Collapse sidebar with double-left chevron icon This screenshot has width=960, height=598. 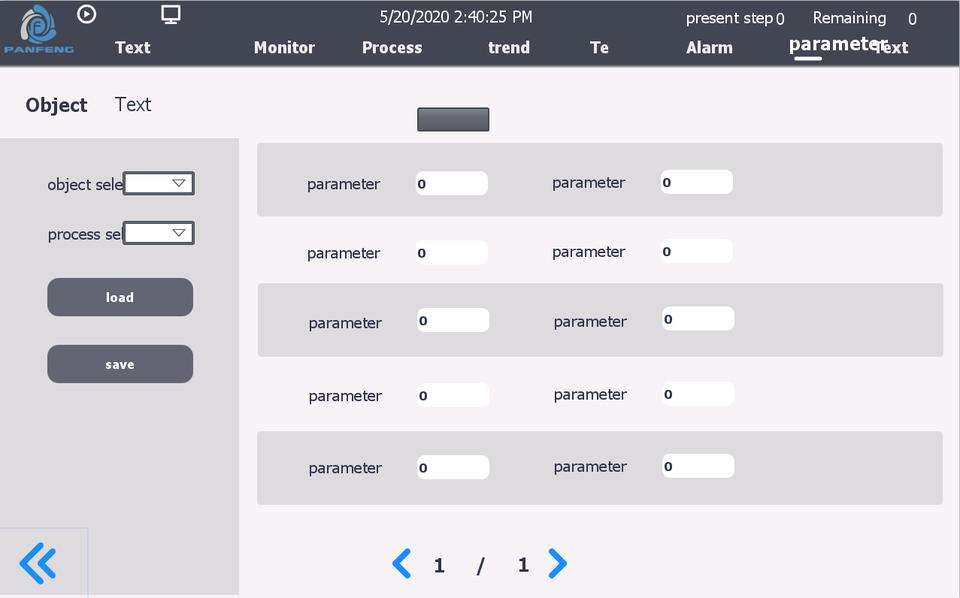38,564
